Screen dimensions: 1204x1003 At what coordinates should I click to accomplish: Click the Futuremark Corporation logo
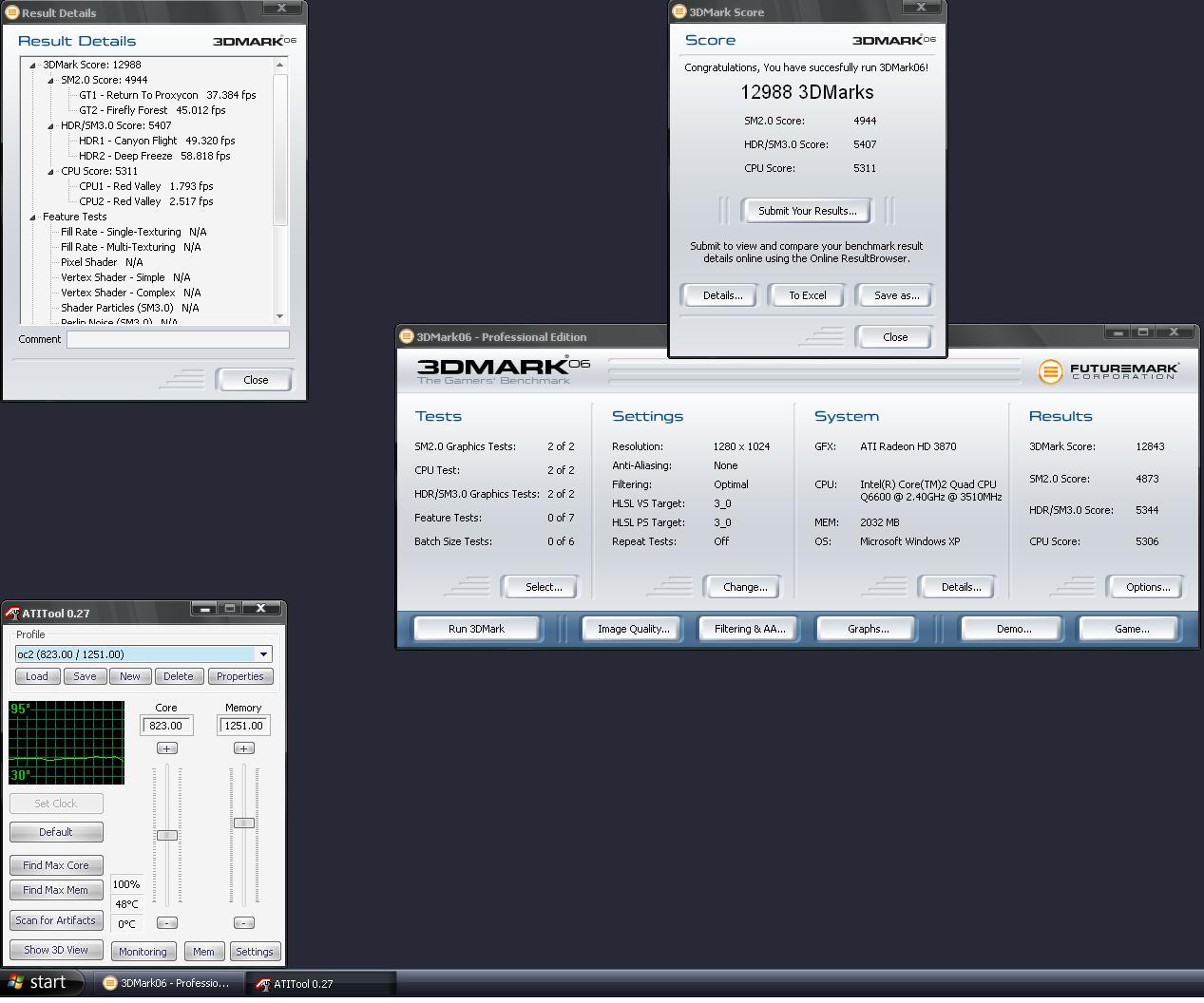pyautogui.click(x=1109, y=370)
